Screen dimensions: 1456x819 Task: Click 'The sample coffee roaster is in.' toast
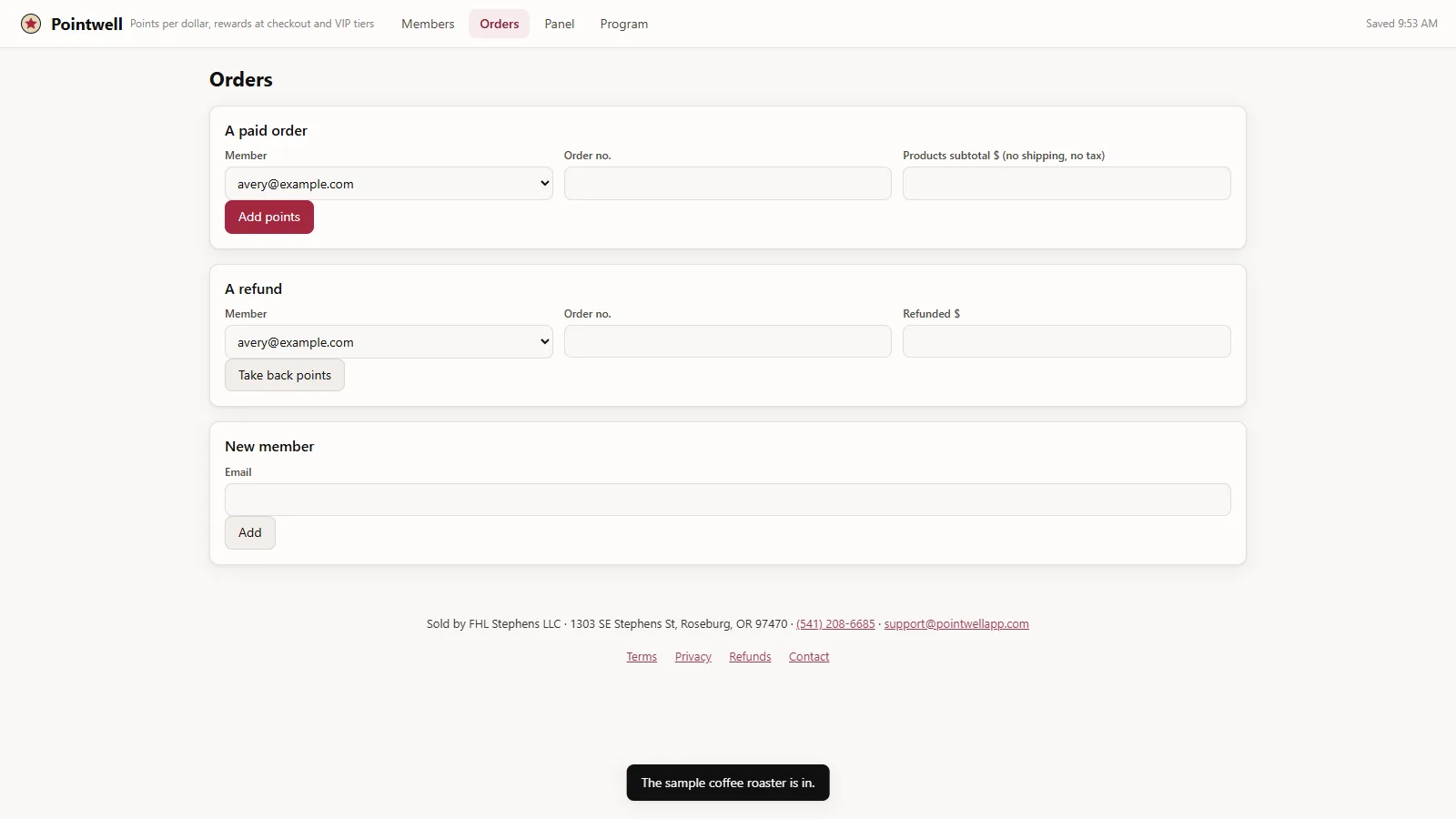pos(728,783)
